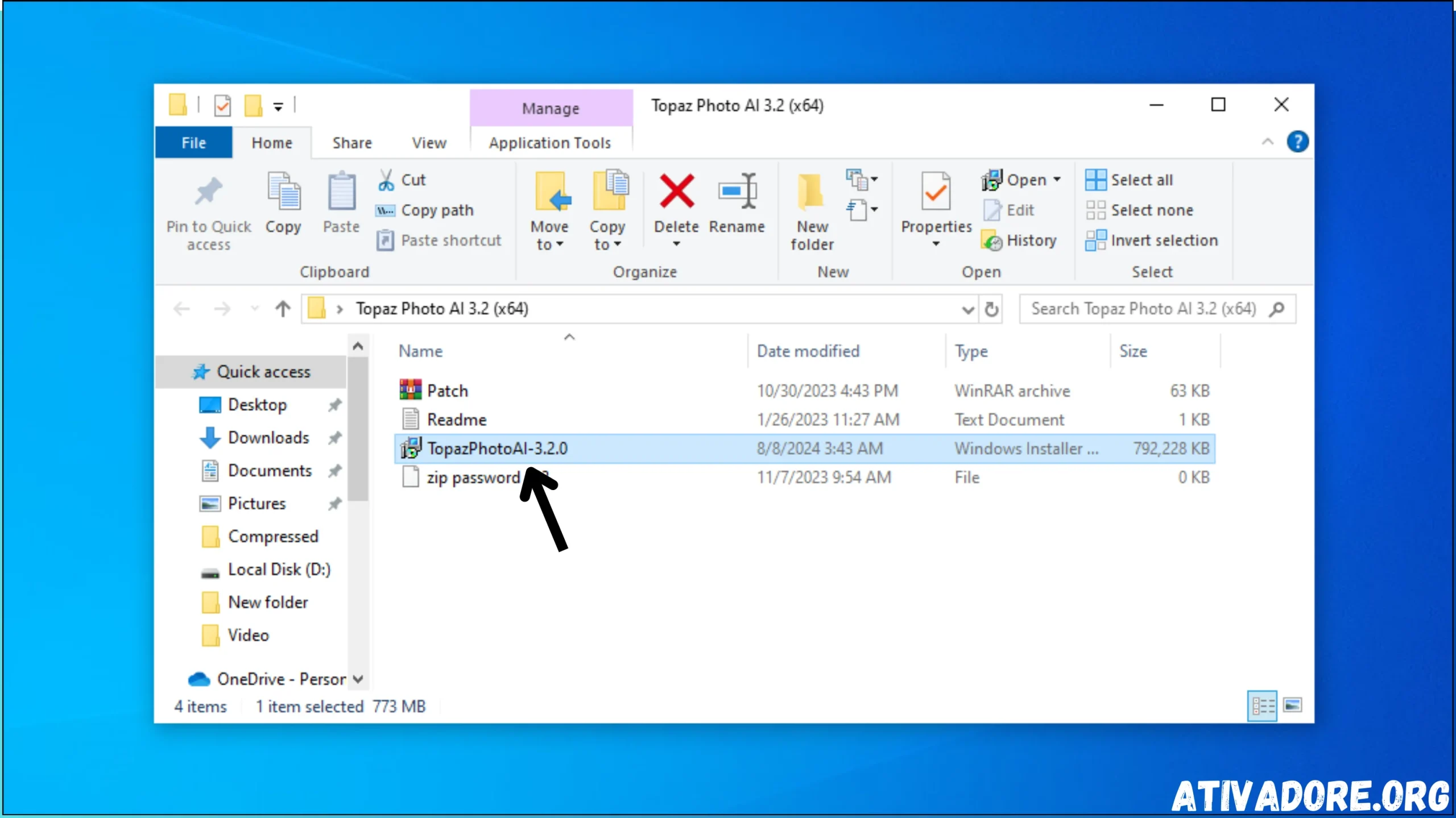Select the zip password file

pos(804,477)
